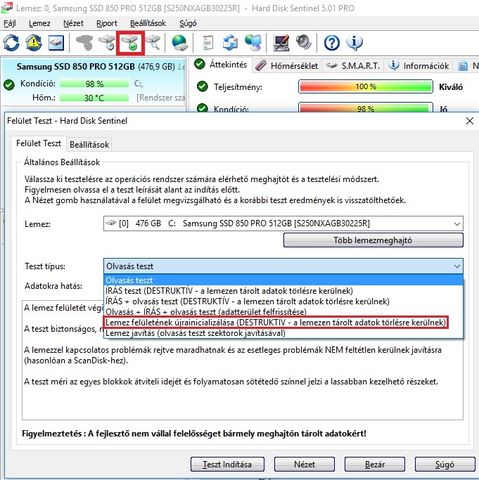Viewport: 479px width, 480px height.
Task: Click the Hőm. 30 °C temperature bar
Action: click(x=94, y=98)
